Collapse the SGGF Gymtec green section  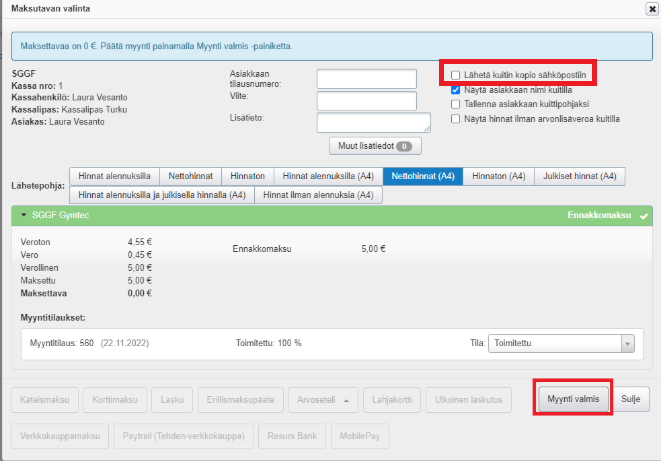(x=21, y=215)
